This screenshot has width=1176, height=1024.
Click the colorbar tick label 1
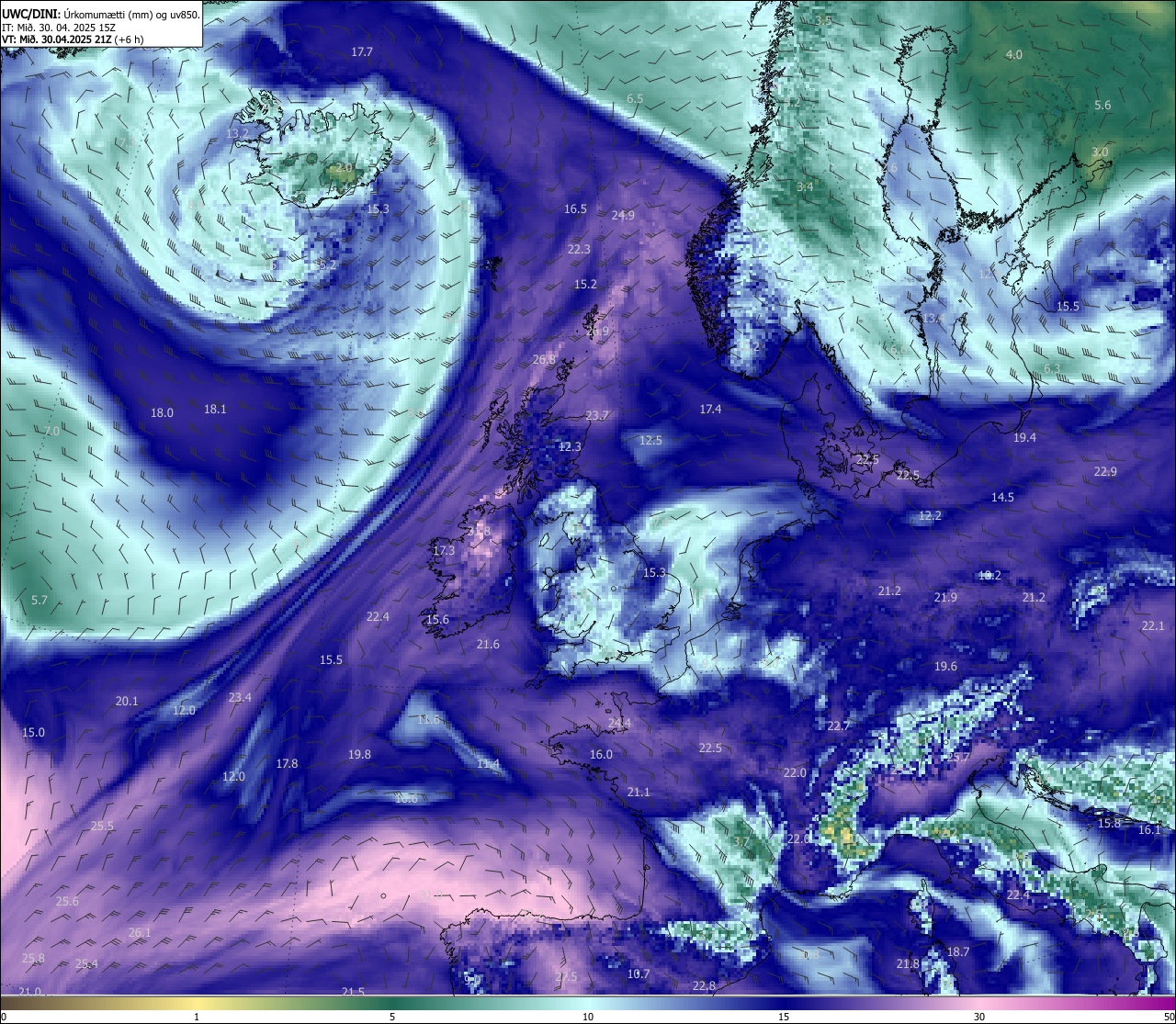[x=197, y=1017]
